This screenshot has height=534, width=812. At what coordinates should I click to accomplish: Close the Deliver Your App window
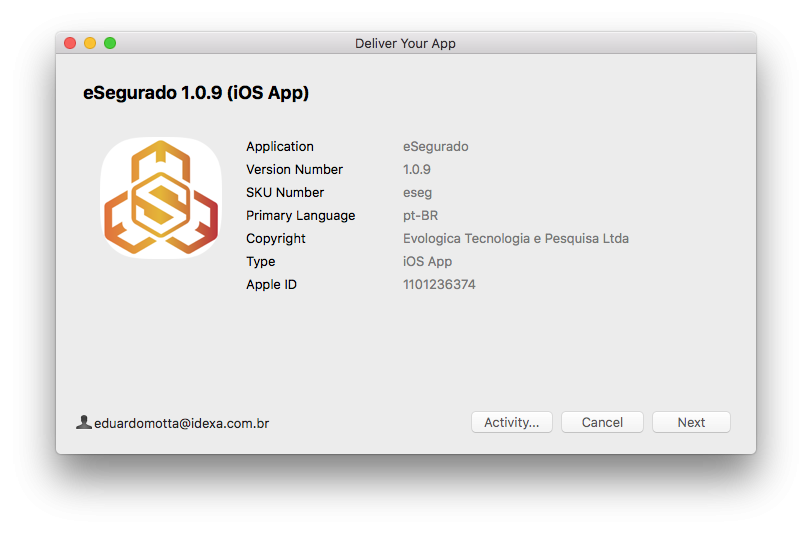tap(70, 43)
